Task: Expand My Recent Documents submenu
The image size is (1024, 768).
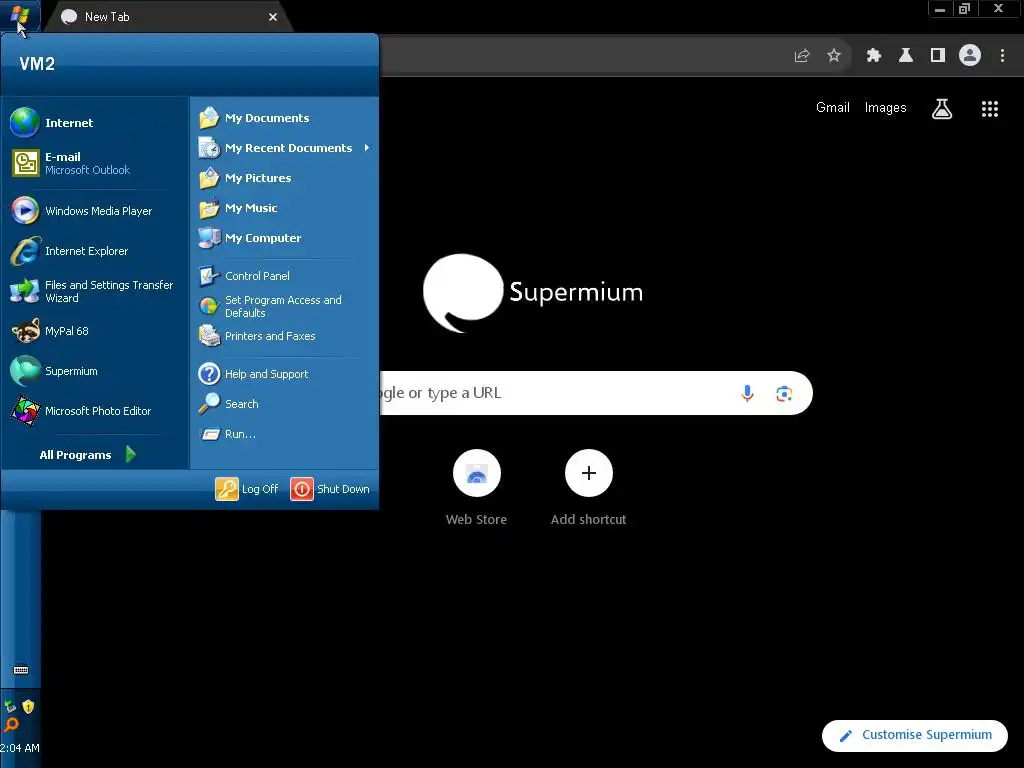Action: 284,148
